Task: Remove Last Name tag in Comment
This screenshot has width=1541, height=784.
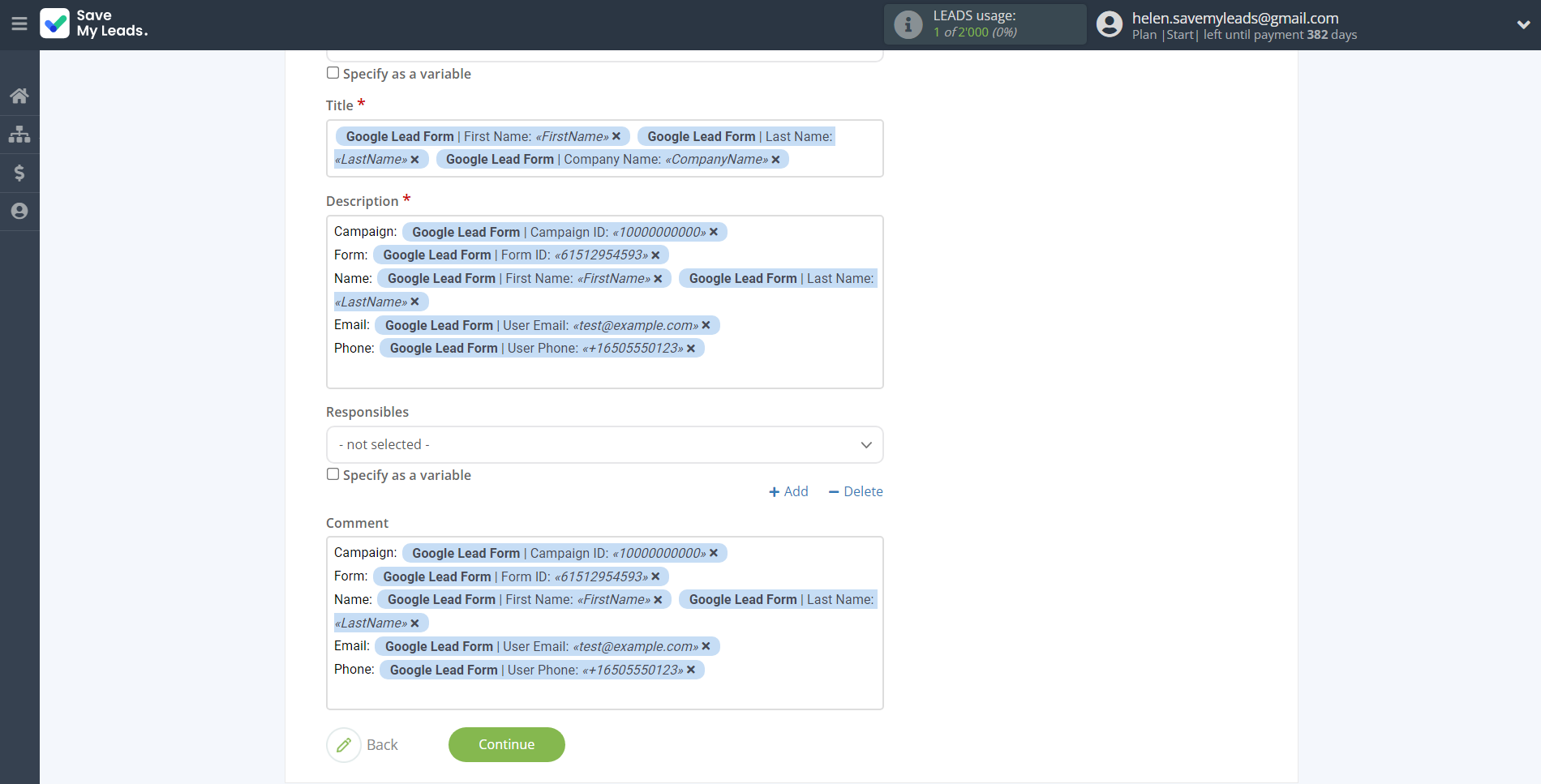Action: [x=414, y=623]
